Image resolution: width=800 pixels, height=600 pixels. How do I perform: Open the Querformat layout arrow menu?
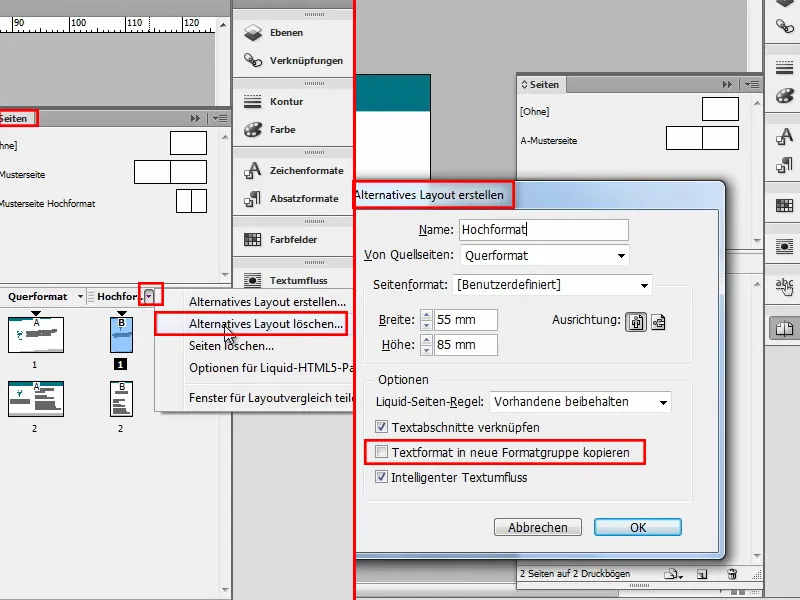click(x=80, y=296)
